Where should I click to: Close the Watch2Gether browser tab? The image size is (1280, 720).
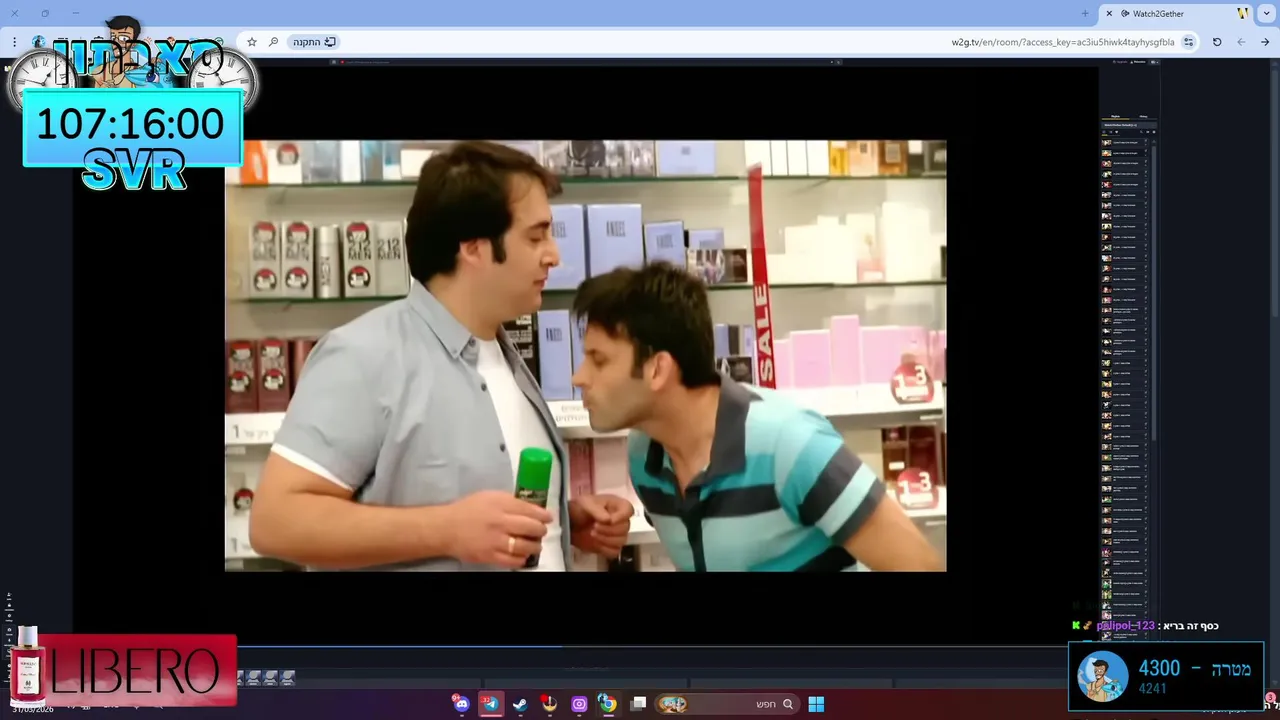tap(1109, 14)
